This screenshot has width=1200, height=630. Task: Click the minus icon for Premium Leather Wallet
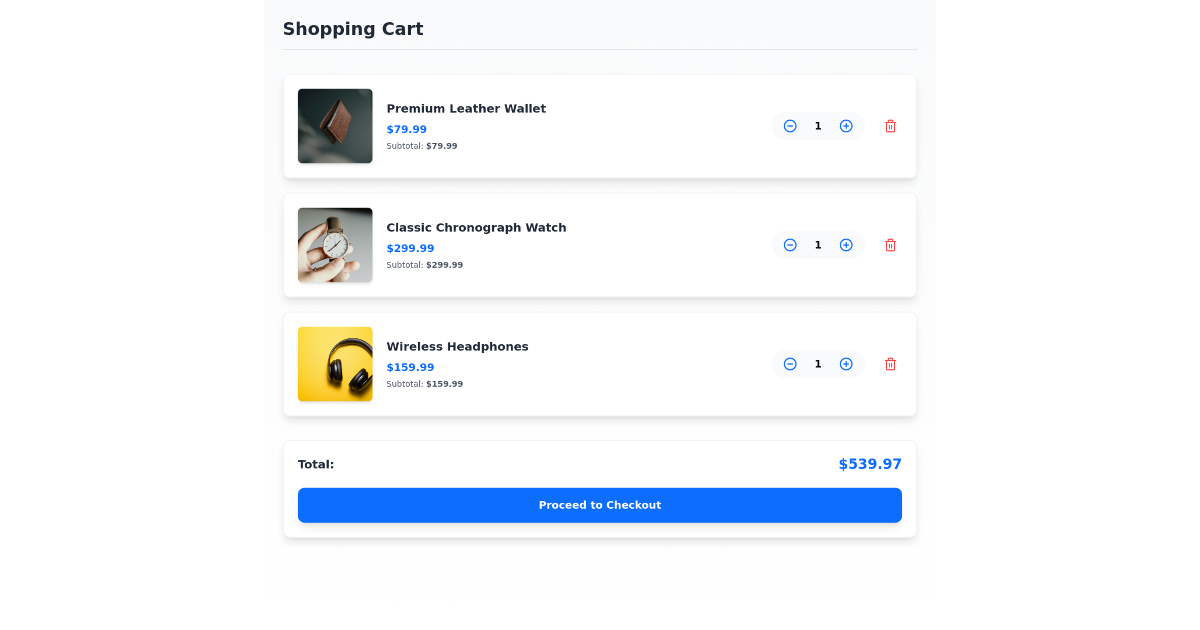coord(790,126)
